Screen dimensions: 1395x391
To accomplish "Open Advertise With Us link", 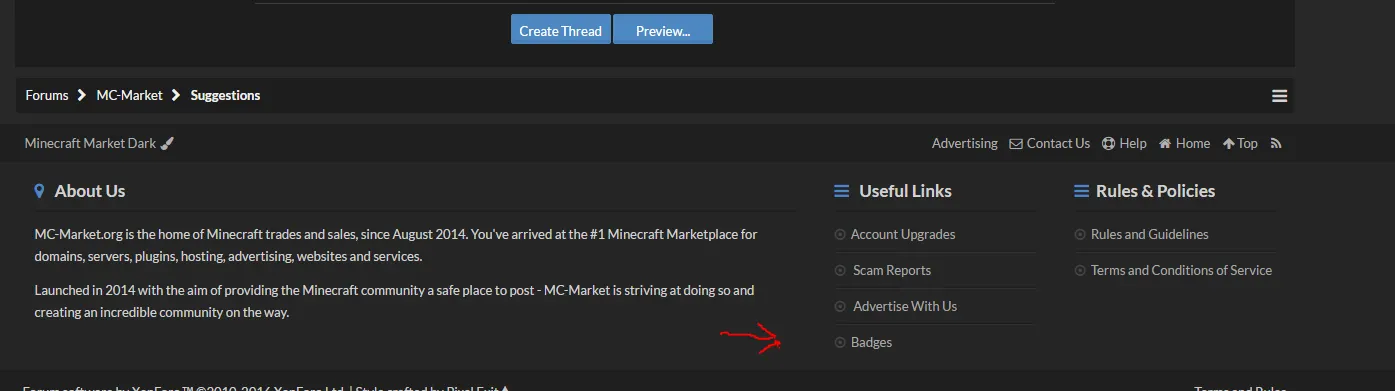I will pos(905,306).
